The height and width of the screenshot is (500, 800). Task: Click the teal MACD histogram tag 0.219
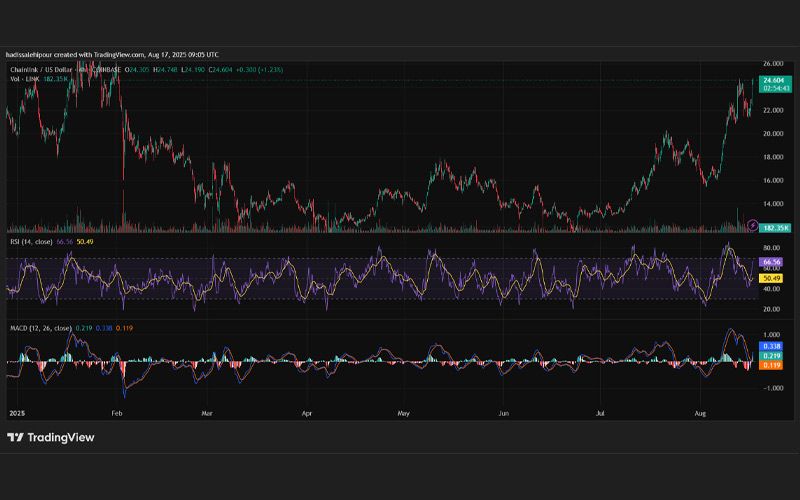tap(771, 356)
